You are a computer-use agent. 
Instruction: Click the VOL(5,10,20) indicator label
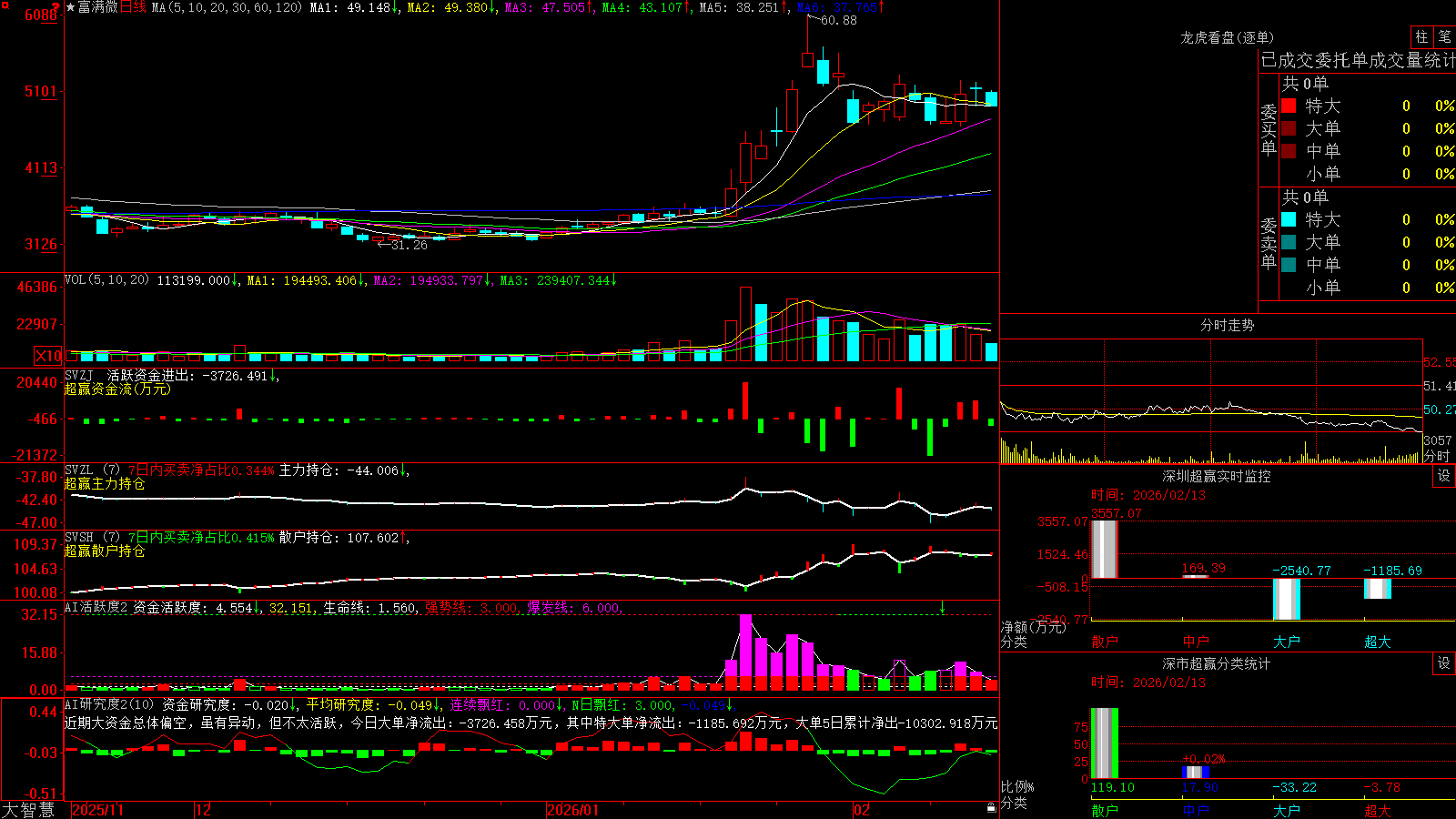click(x=106, y=280)
